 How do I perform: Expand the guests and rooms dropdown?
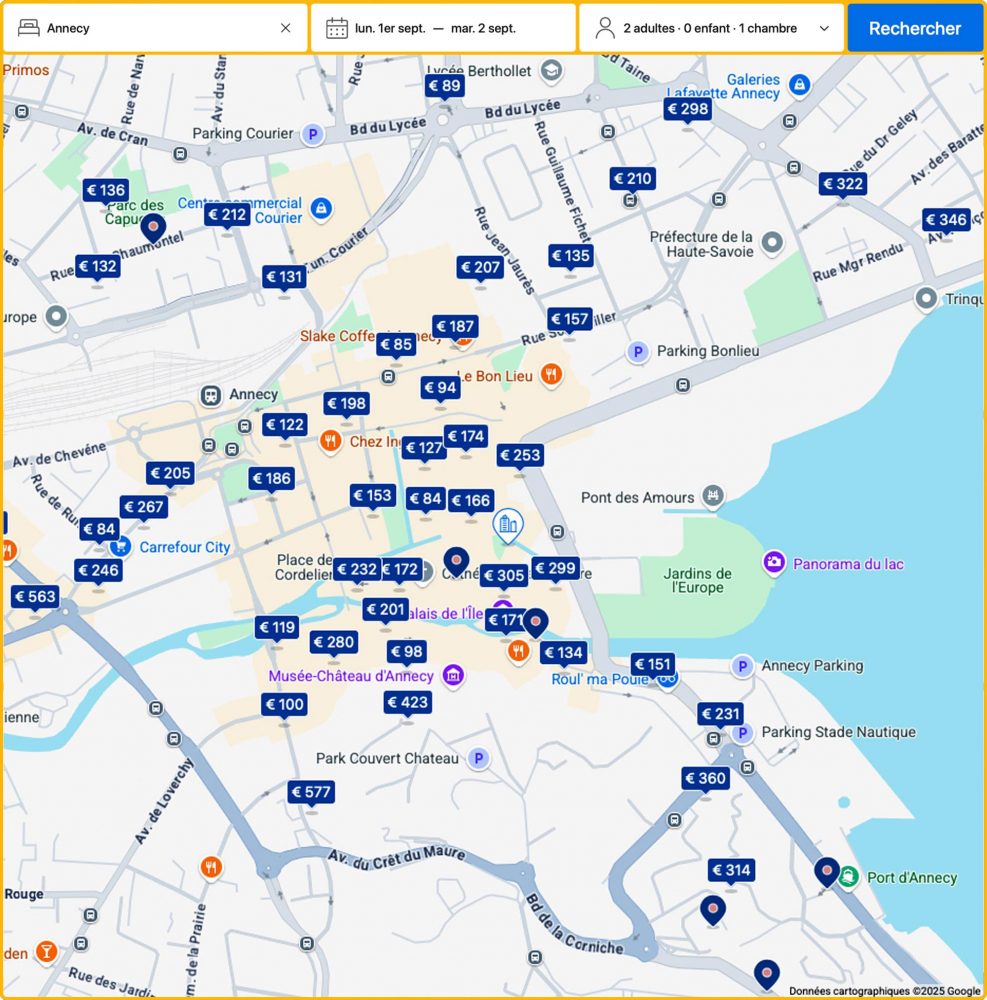pos(824,28)
